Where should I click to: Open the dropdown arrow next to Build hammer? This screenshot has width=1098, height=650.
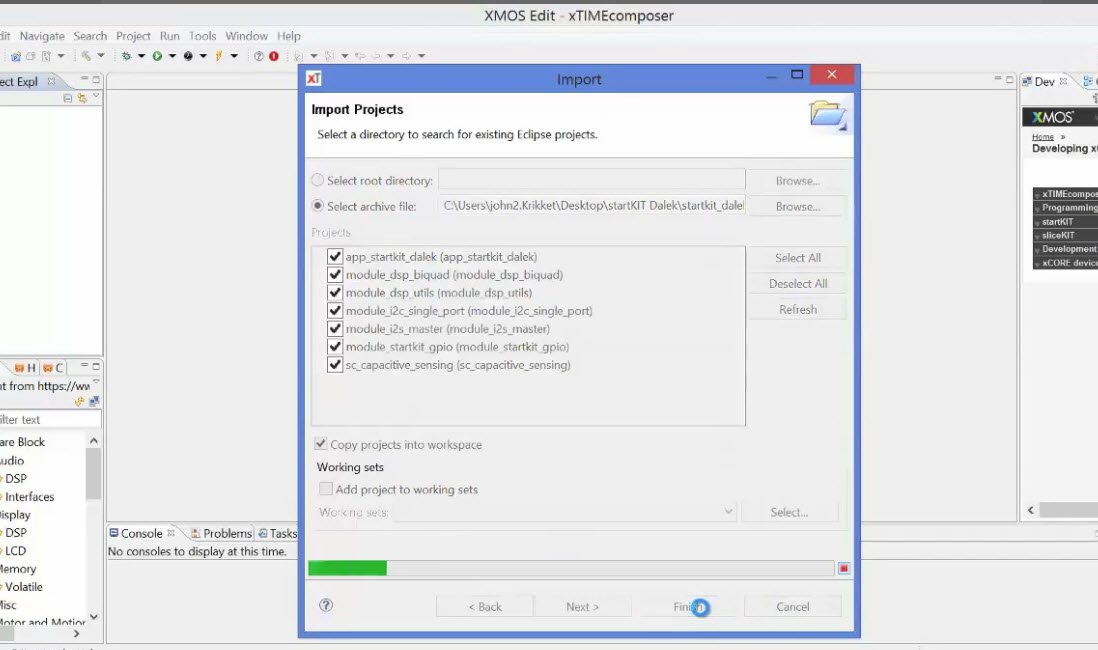point(100,56)
